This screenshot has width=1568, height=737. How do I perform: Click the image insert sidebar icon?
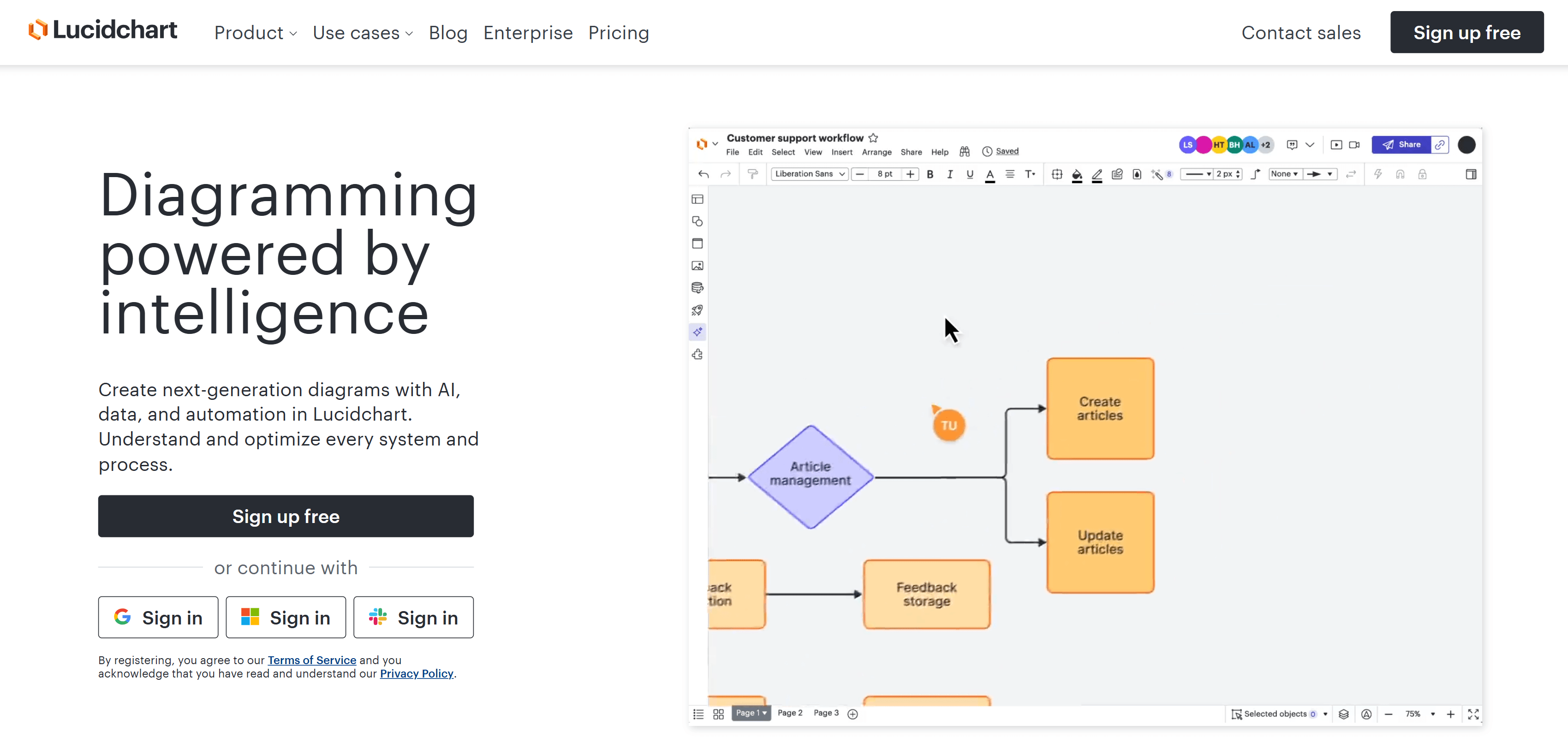[x=698, y=266]
